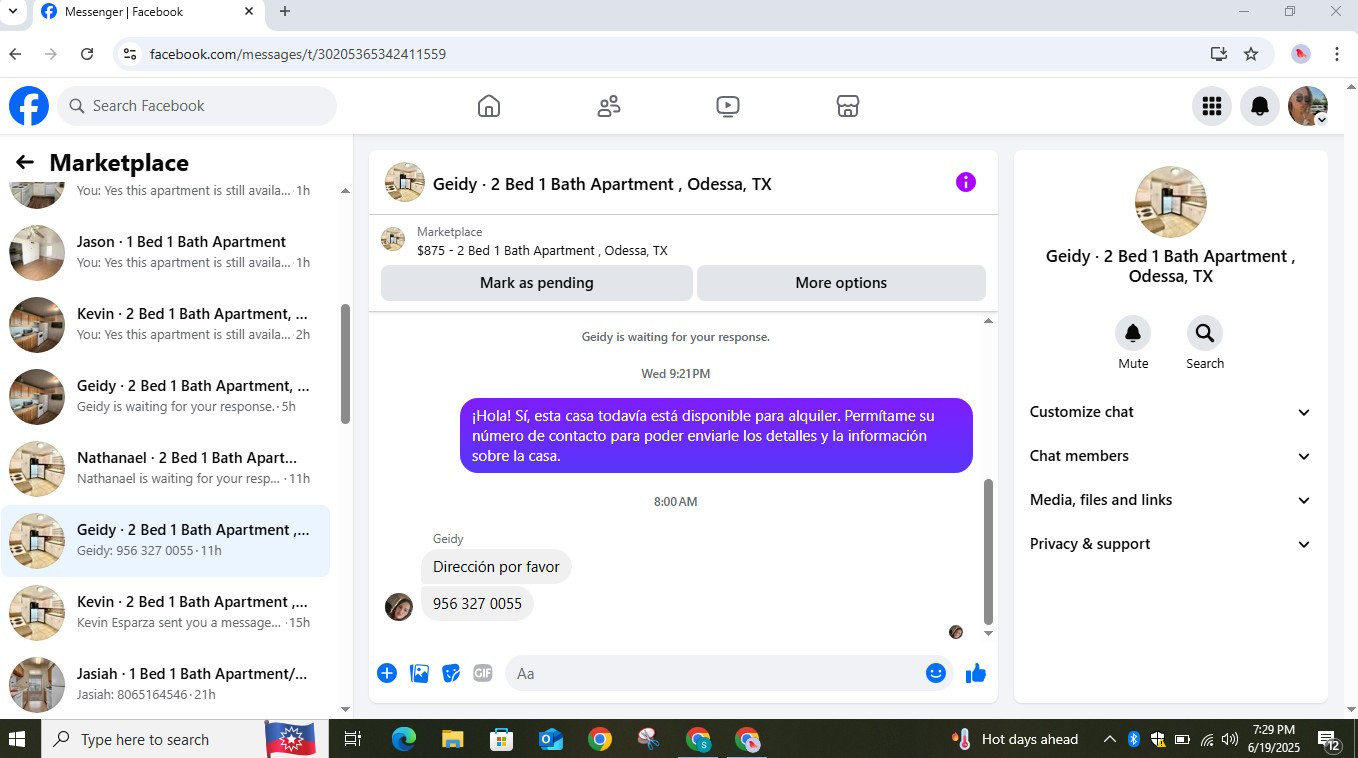Open Nathanael 2 Bed 1 Bath chat

pyautogui.click(x=165, y=468)
